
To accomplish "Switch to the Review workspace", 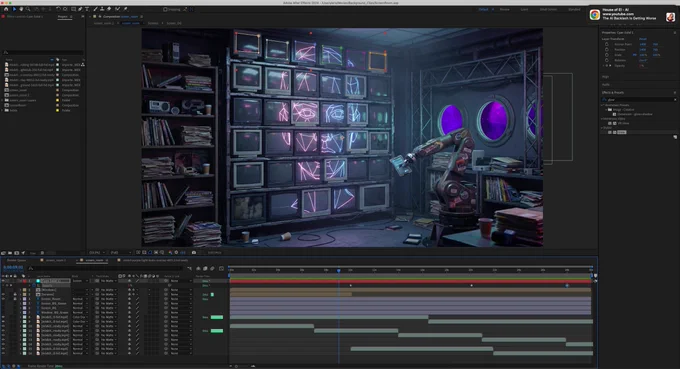I will pyautogui.click(x=504, y=9).
